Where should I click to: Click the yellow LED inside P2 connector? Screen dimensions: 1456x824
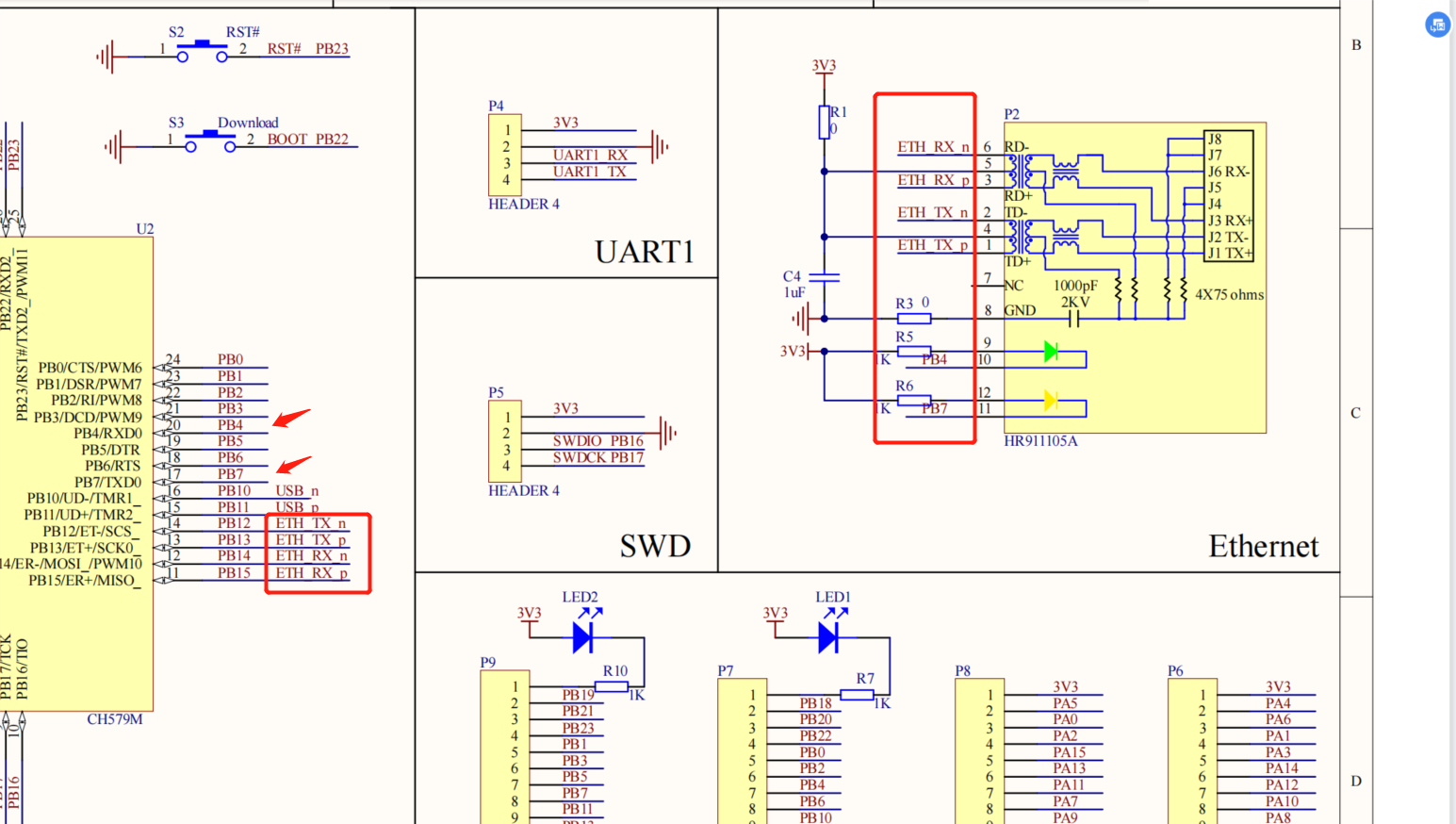click(1051, 401)
